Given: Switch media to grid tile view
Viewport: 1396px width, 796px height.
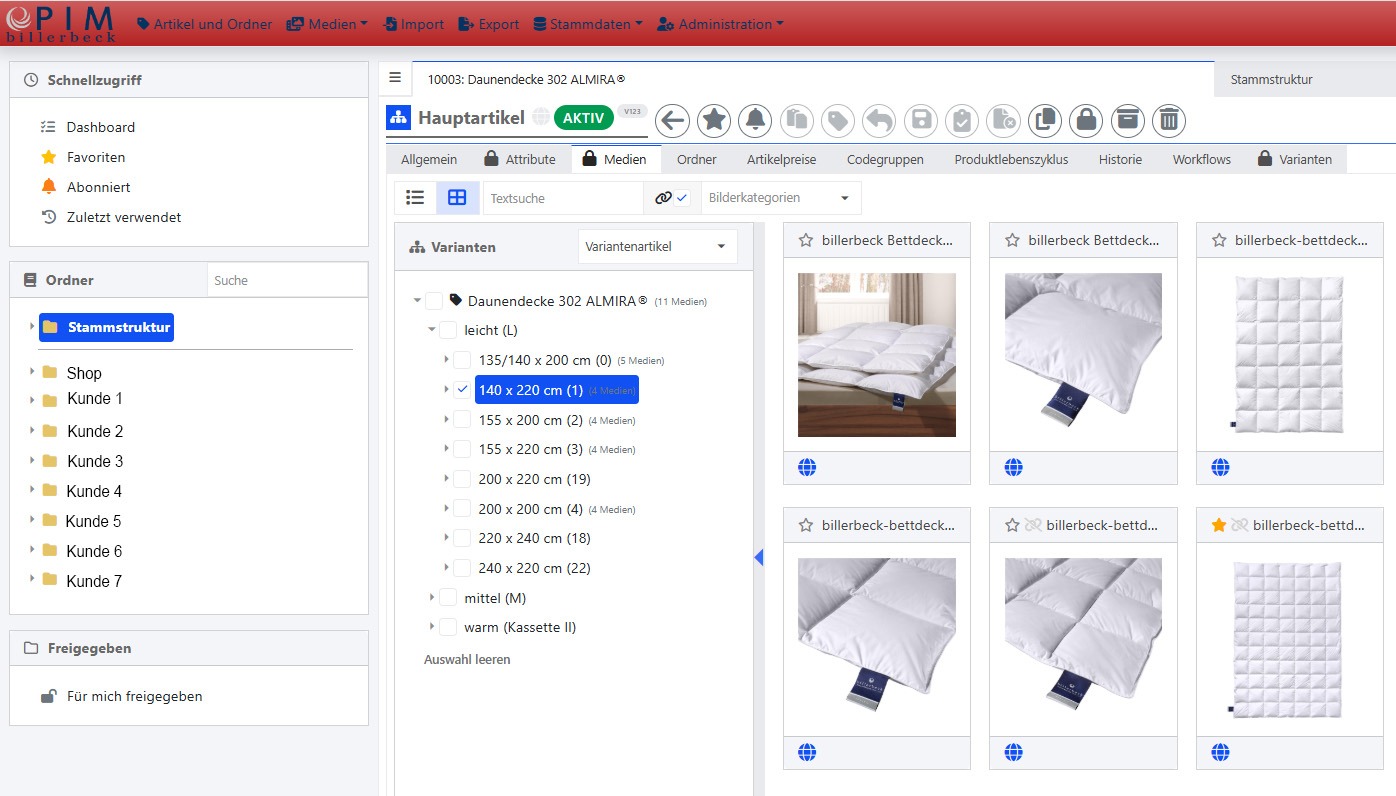Looking at the screenshot, I should [x=457, y=198].
